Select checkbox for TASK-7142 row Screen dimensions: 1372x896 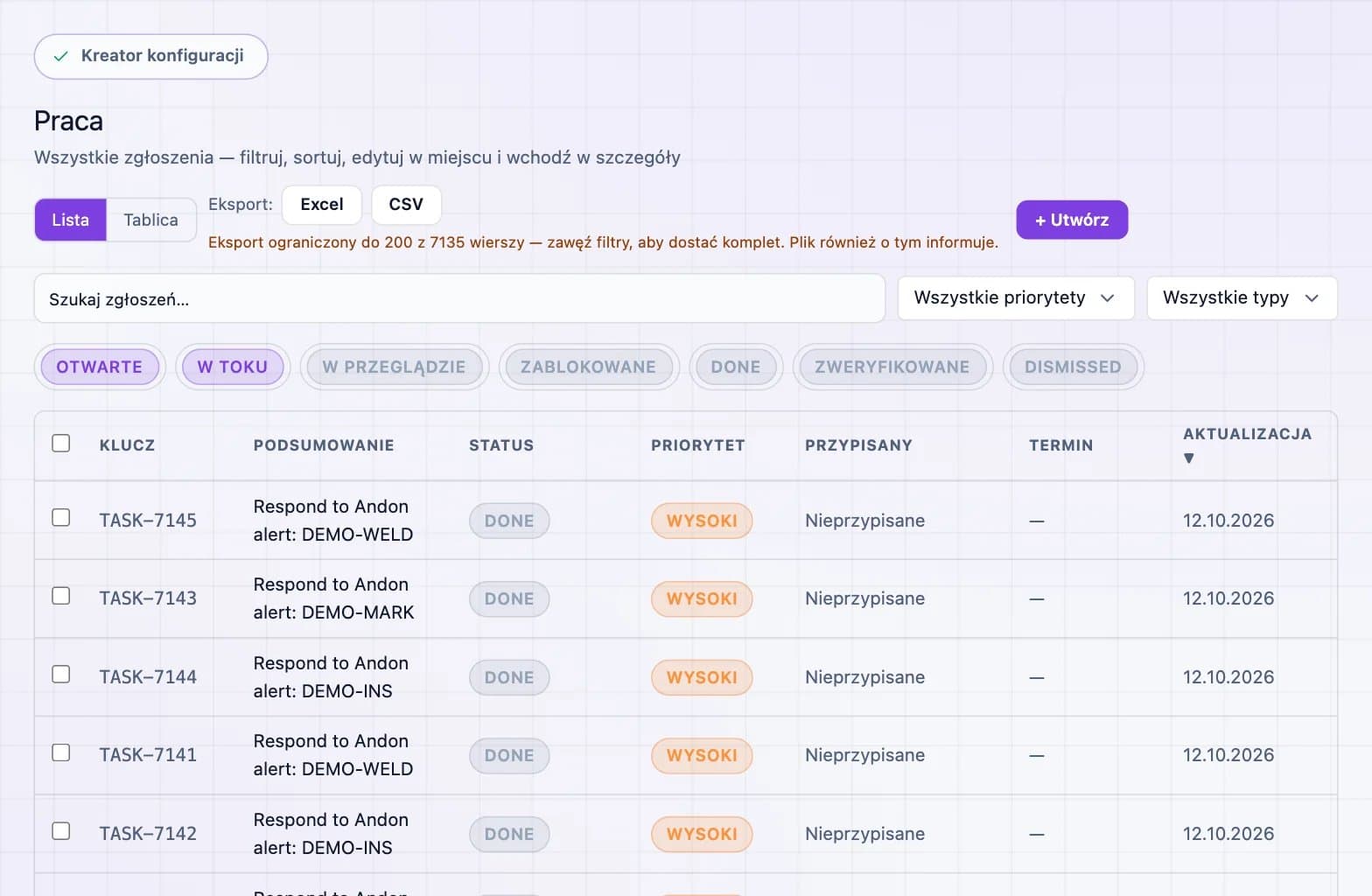(x=60, y=830)
